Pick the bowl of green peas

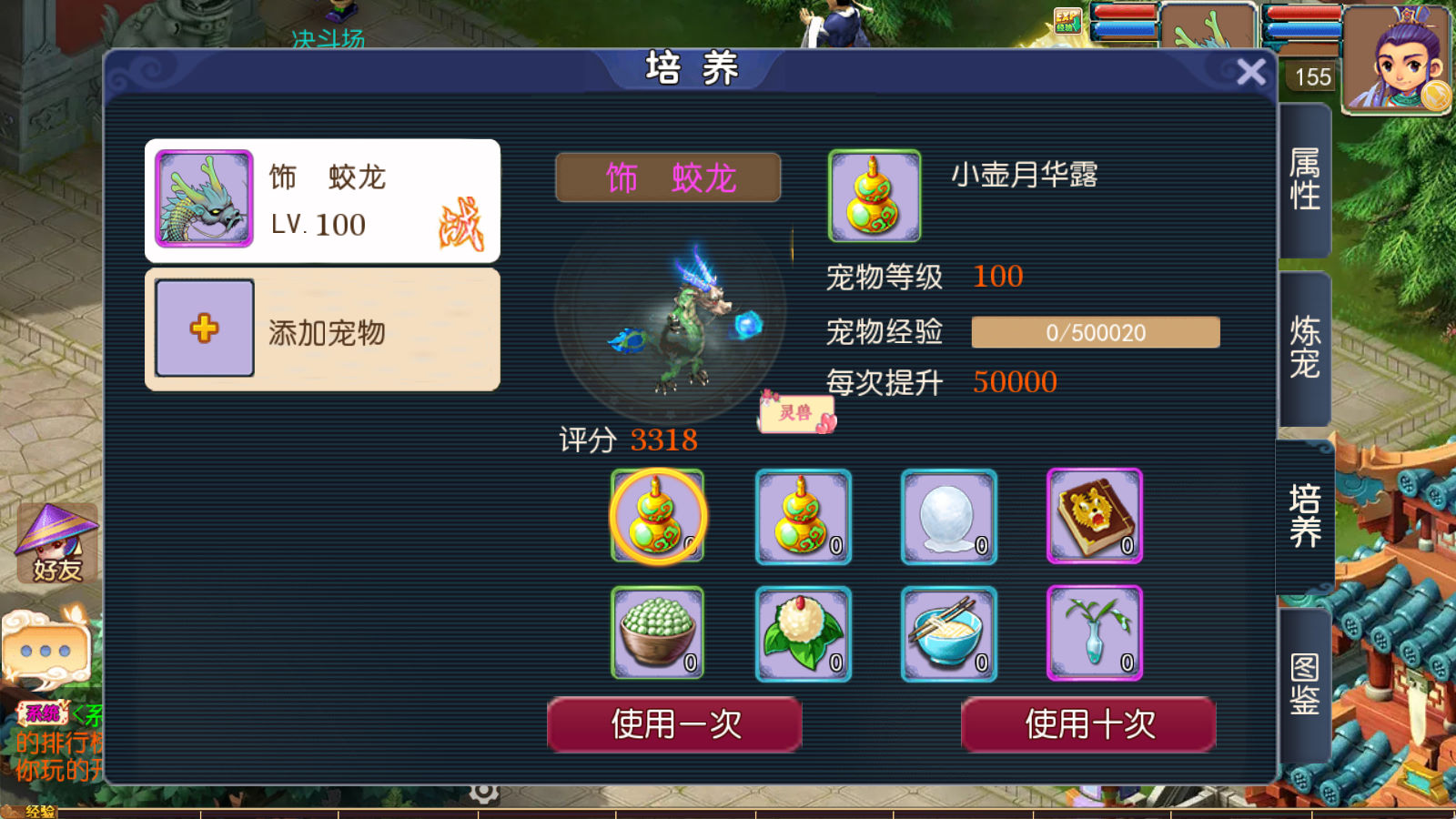point(658,633)
